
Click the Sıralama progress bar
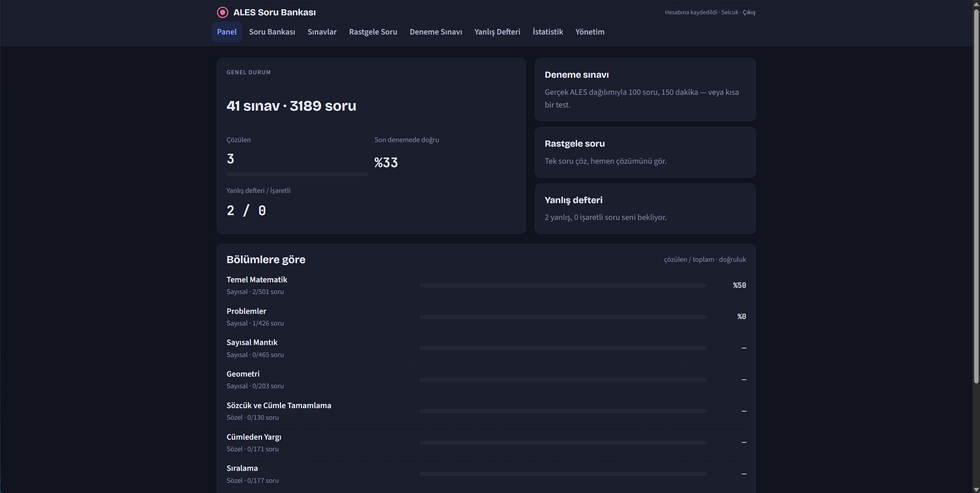[563, 474]
